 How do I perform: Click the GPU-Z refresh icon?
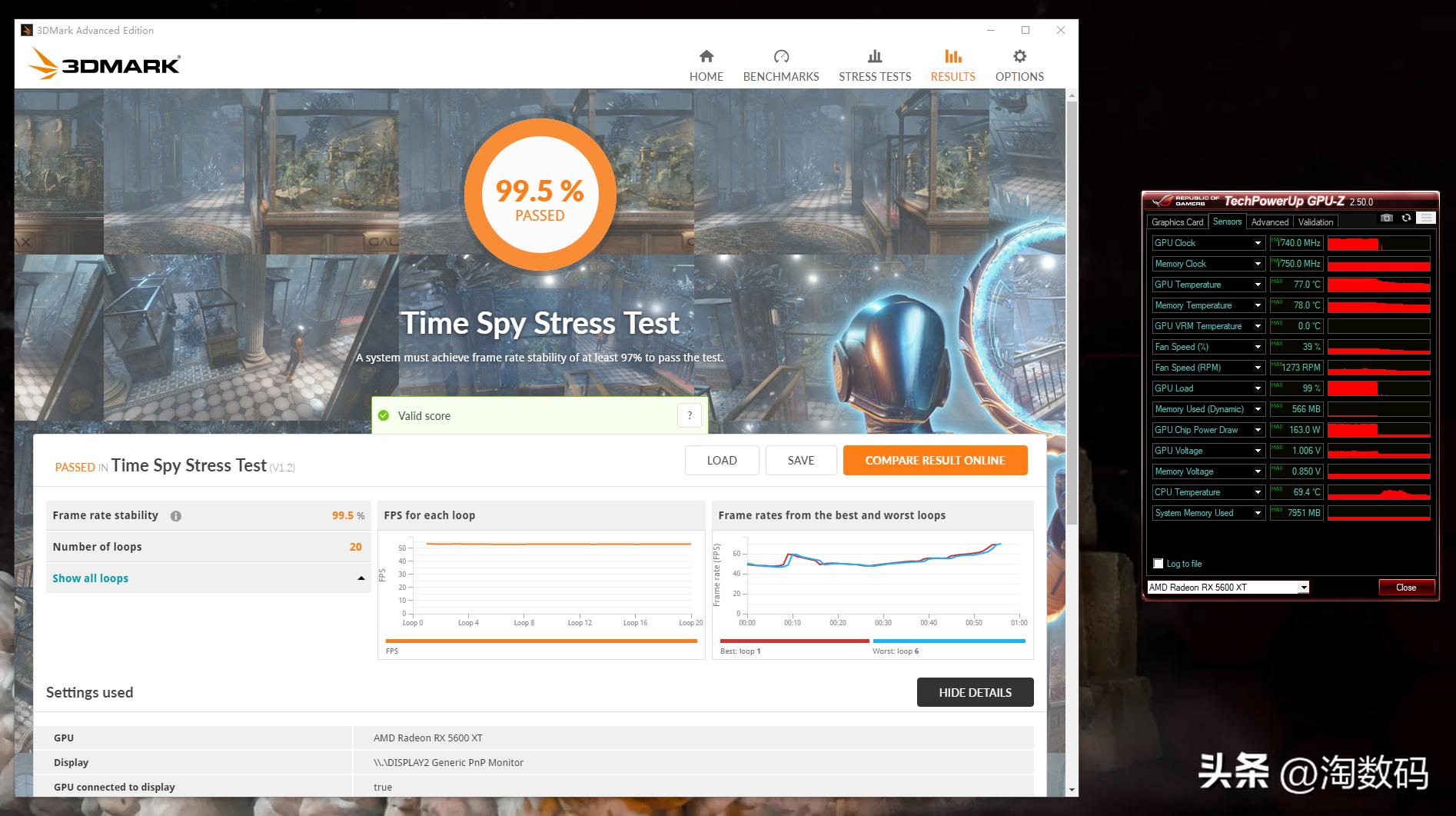click(1406, 218)
